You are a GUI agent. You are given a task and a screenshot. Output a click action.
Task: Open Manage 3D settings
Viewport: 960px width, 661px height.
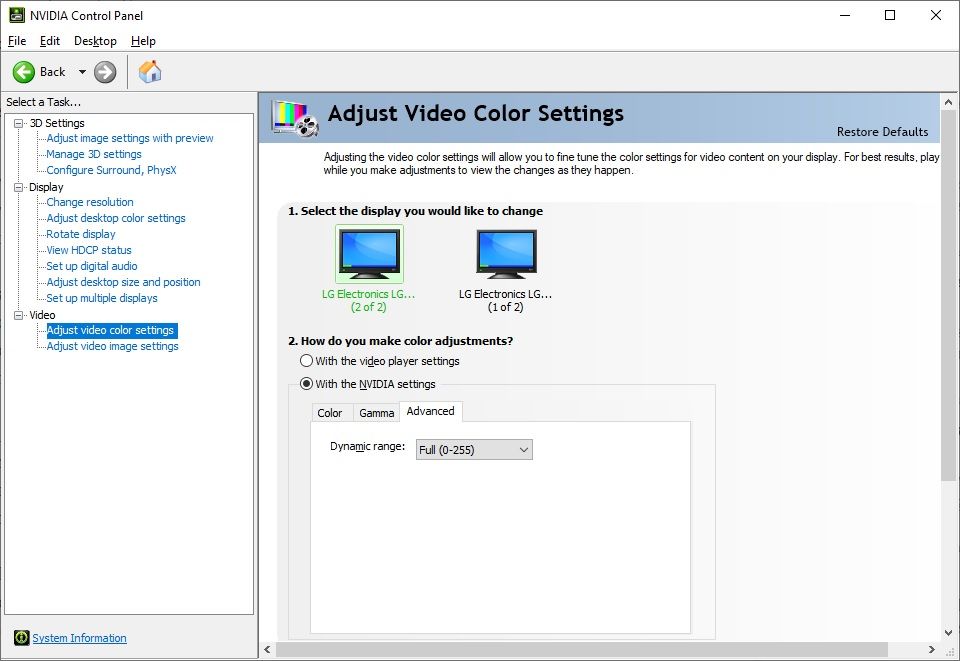click(94, 154)
